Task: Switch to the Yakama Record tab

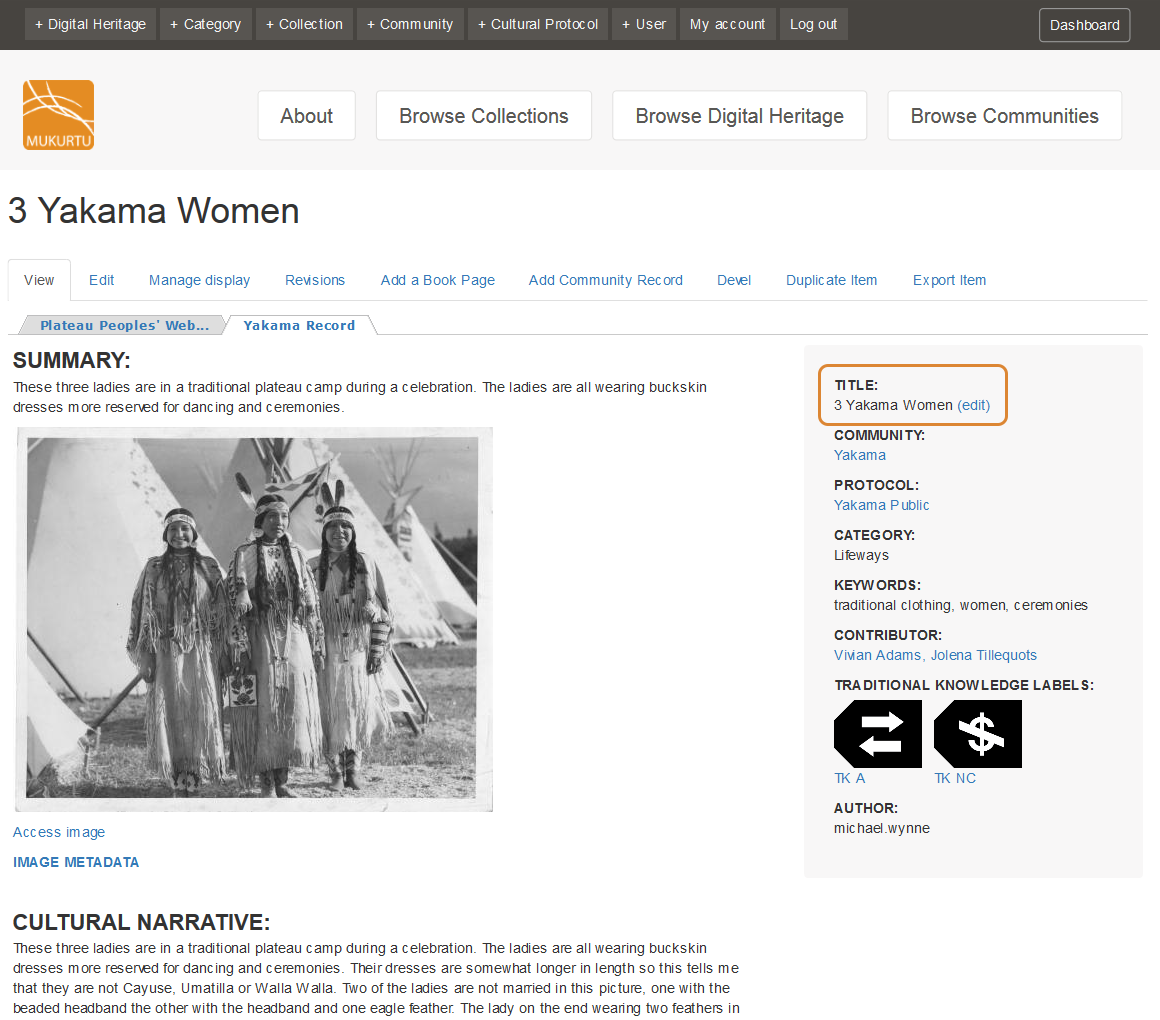Action: (x=299, y=325)
